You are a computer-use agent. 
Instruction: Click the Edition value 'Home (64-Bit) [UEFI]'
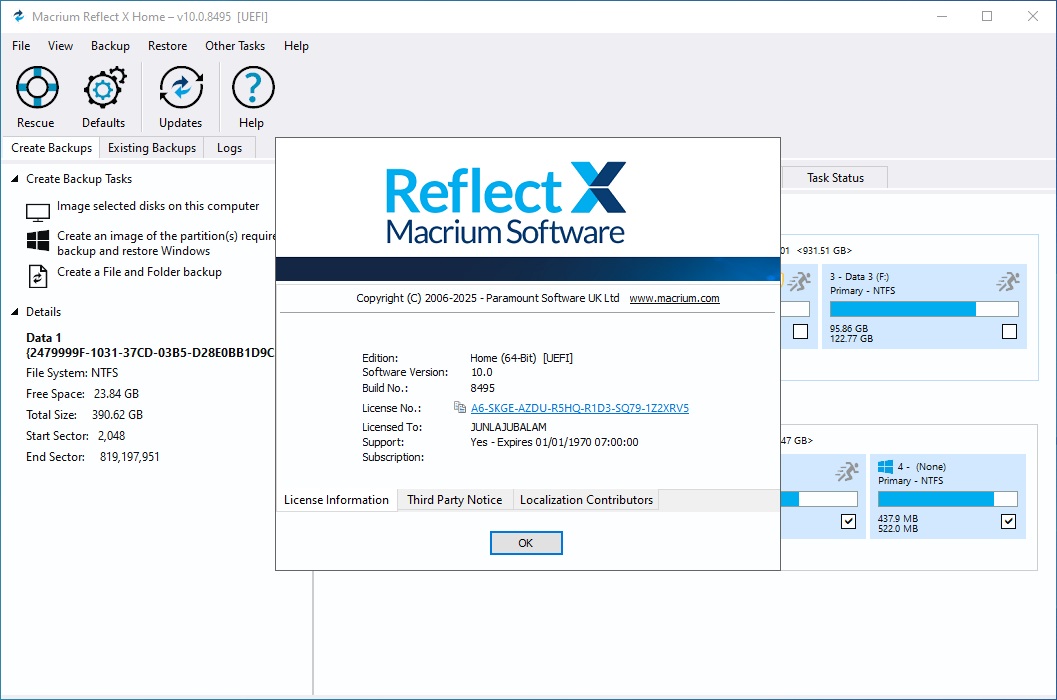tap(522, 358)
